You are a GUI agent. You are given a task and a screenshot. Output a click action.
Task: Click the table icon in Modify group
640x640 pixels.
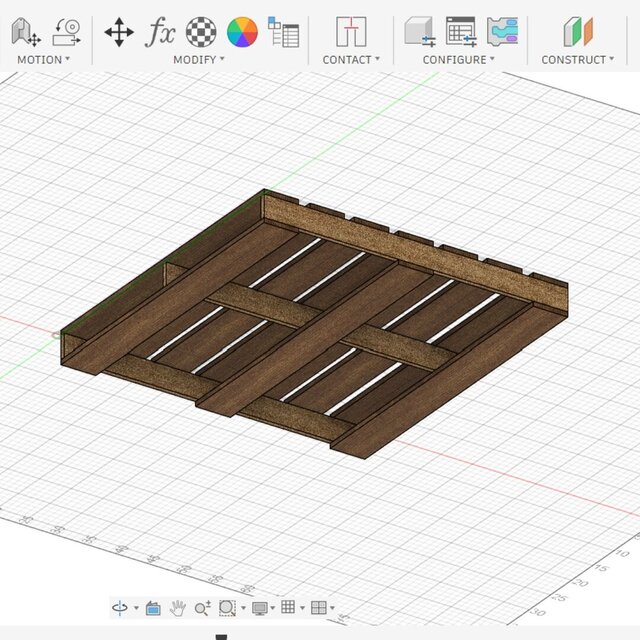tap(283, 32)
